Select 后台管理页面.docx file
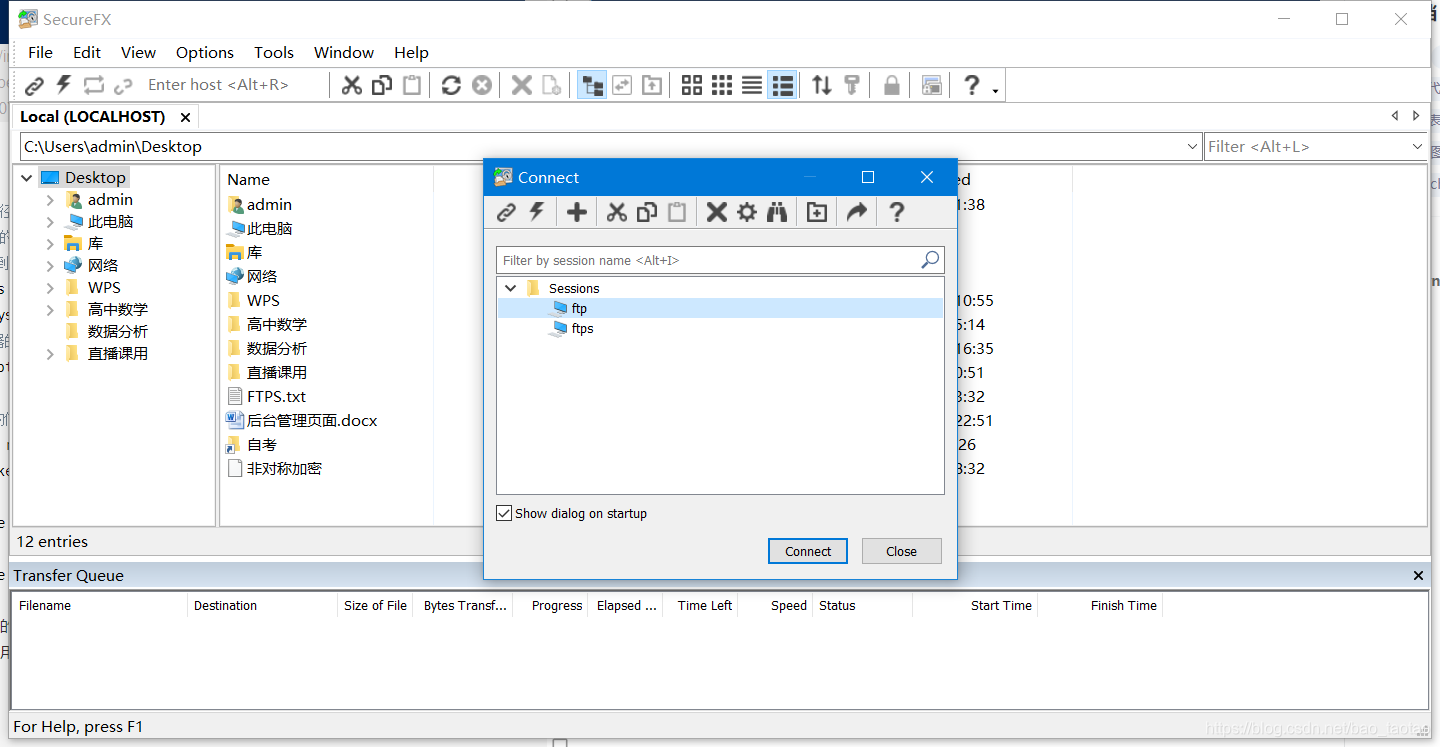Image resolution: width=1440 pixels, height=747 pixels. click(x=312, y=420)
